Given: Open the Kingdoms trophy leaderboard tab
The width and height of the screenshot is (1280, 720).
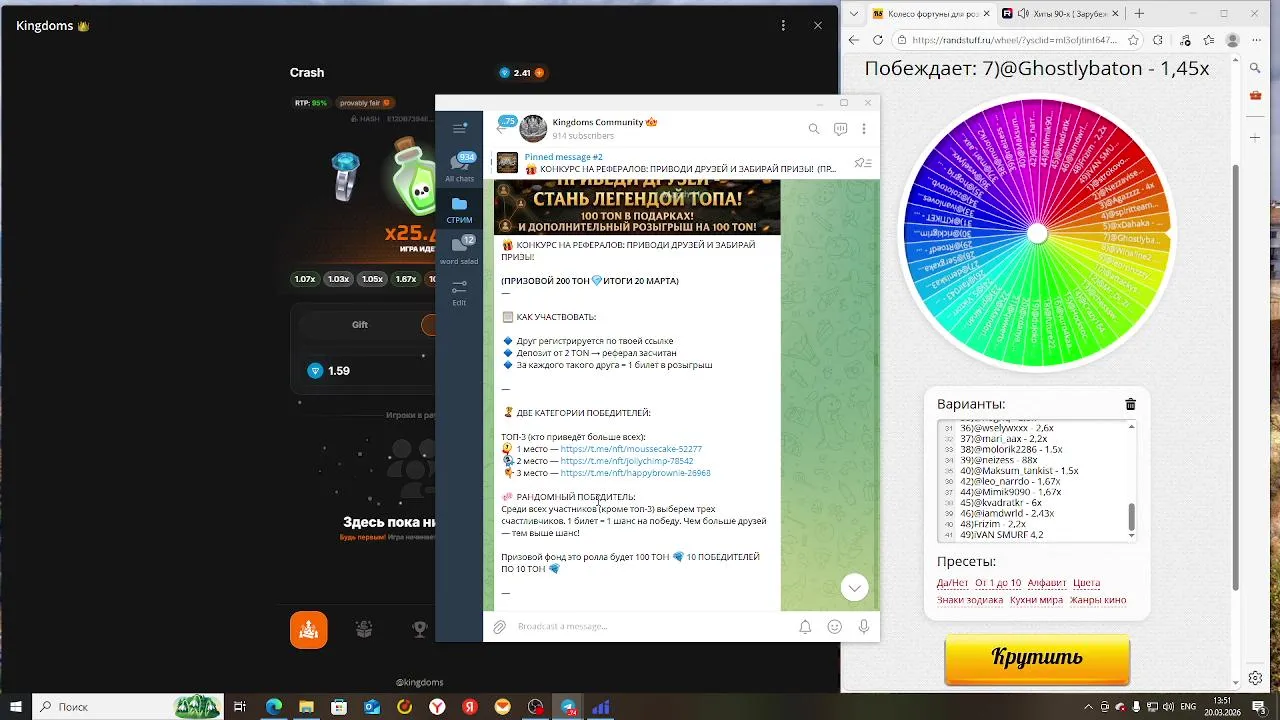Looking at the screenshot, I should (420, 629).
